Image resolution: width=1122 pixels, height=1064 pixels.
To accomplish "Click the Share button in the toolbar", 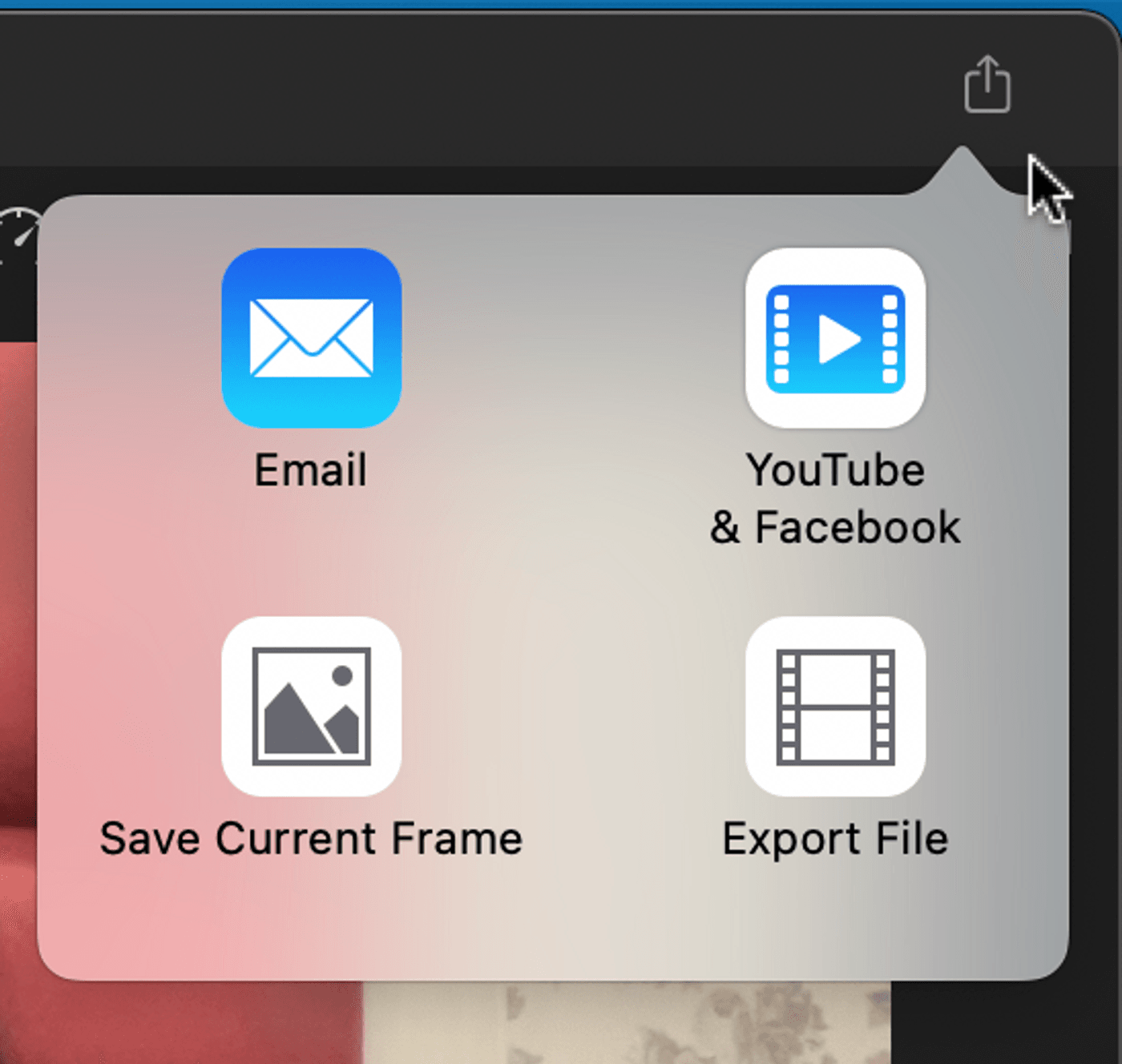I will click(987, 84).
